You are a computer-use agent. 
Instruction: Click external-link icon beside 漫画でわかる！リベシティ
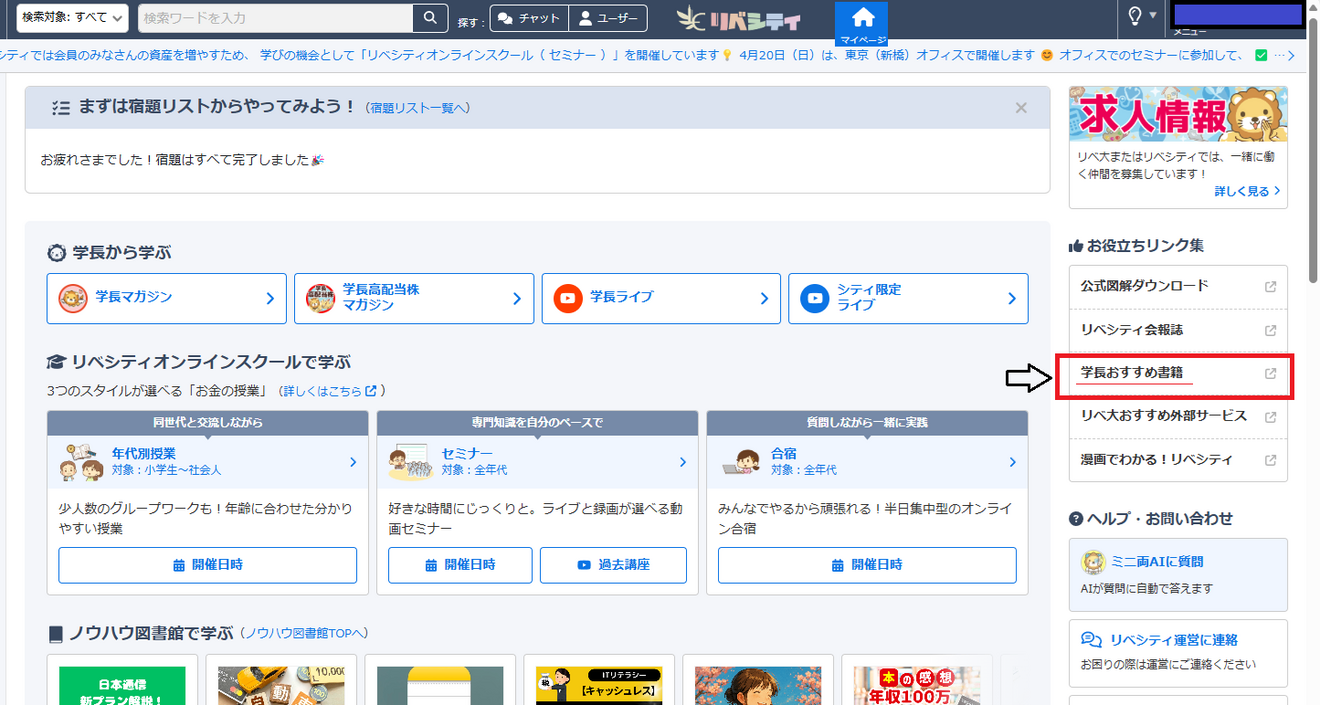coord(1270,461)
